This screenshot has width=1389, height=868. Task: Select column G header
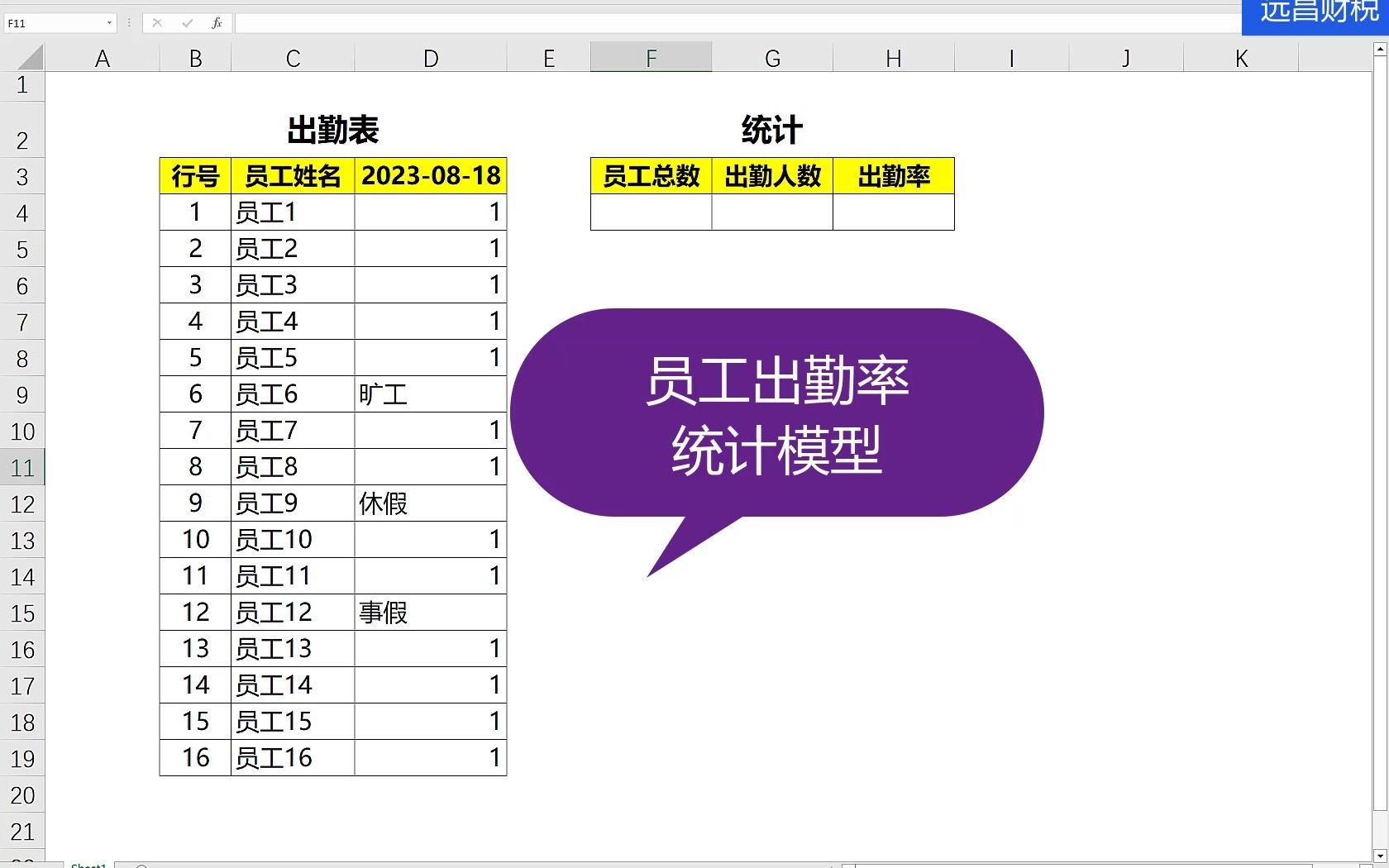(772, 58)
